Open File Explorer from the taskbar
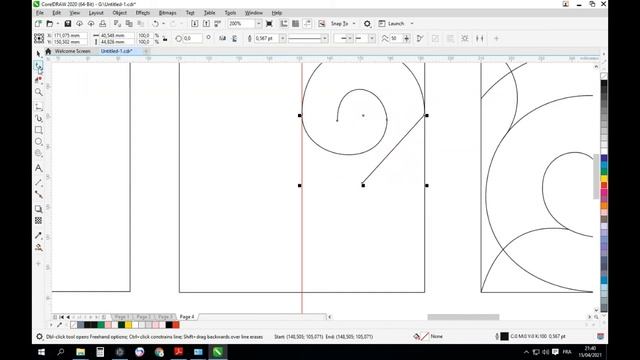This screenshot has height=360, width=640. tap(80, 352)
